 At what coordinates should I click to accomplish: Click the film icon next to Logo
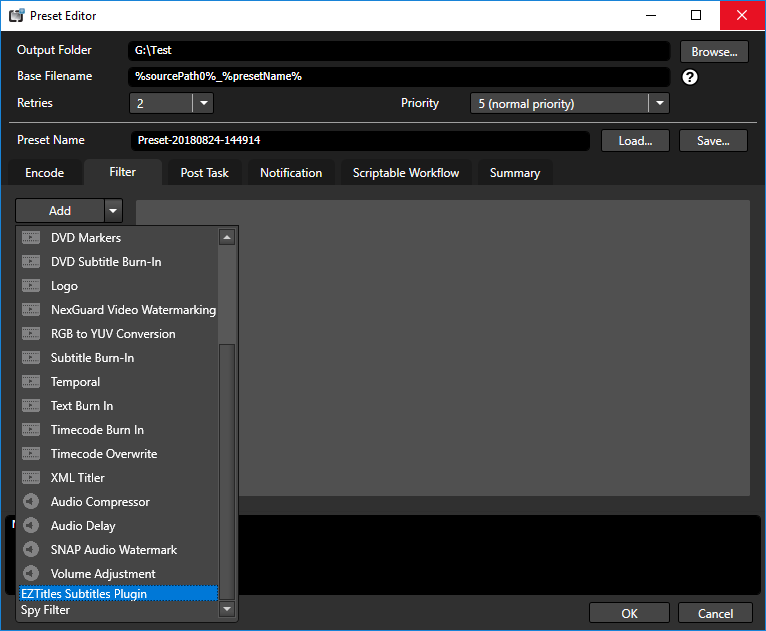pyautogui.click(x=31, y=286)
